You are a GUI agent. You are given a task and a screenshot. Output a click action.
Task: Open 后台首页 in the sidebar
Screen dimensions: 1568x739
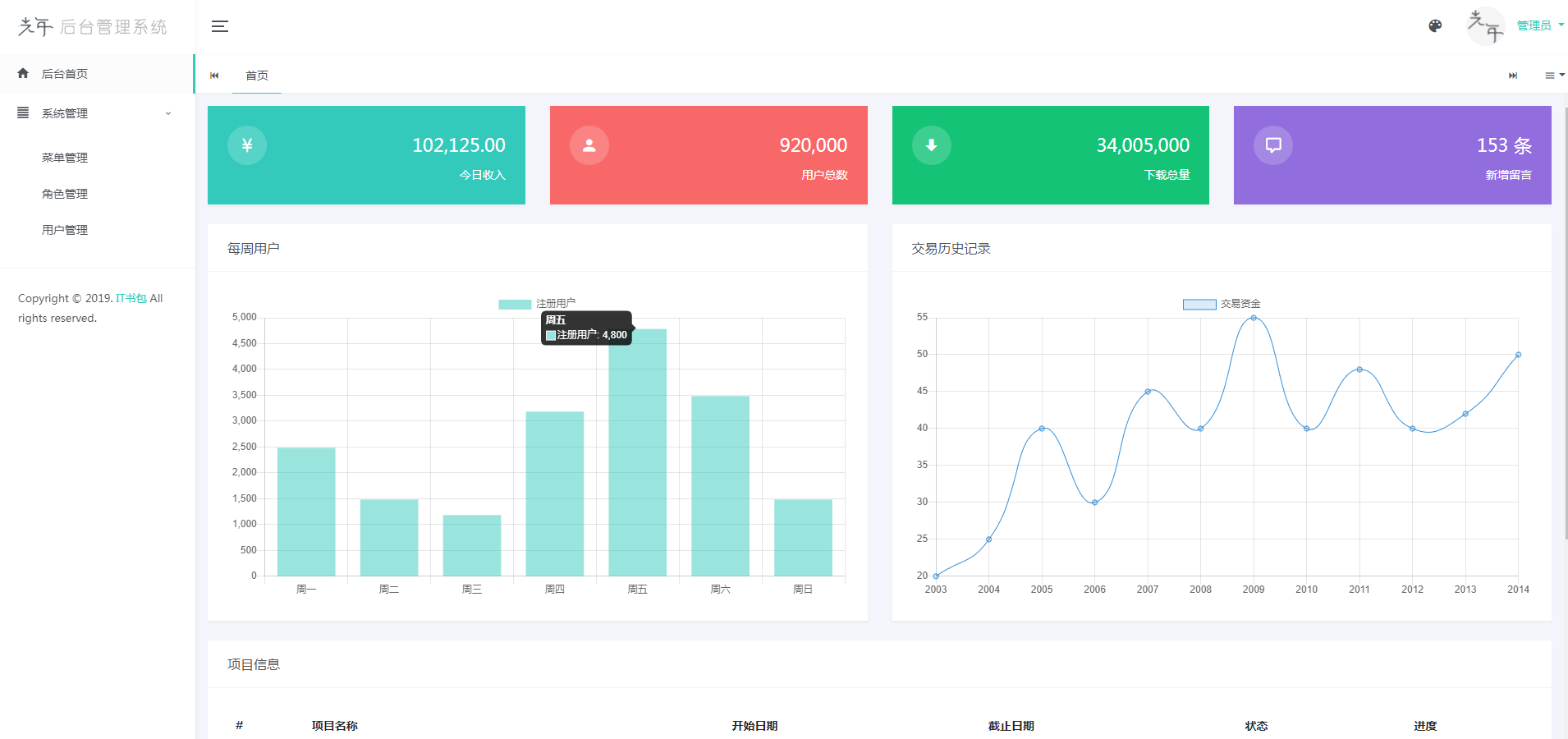(x=65, y=74)
